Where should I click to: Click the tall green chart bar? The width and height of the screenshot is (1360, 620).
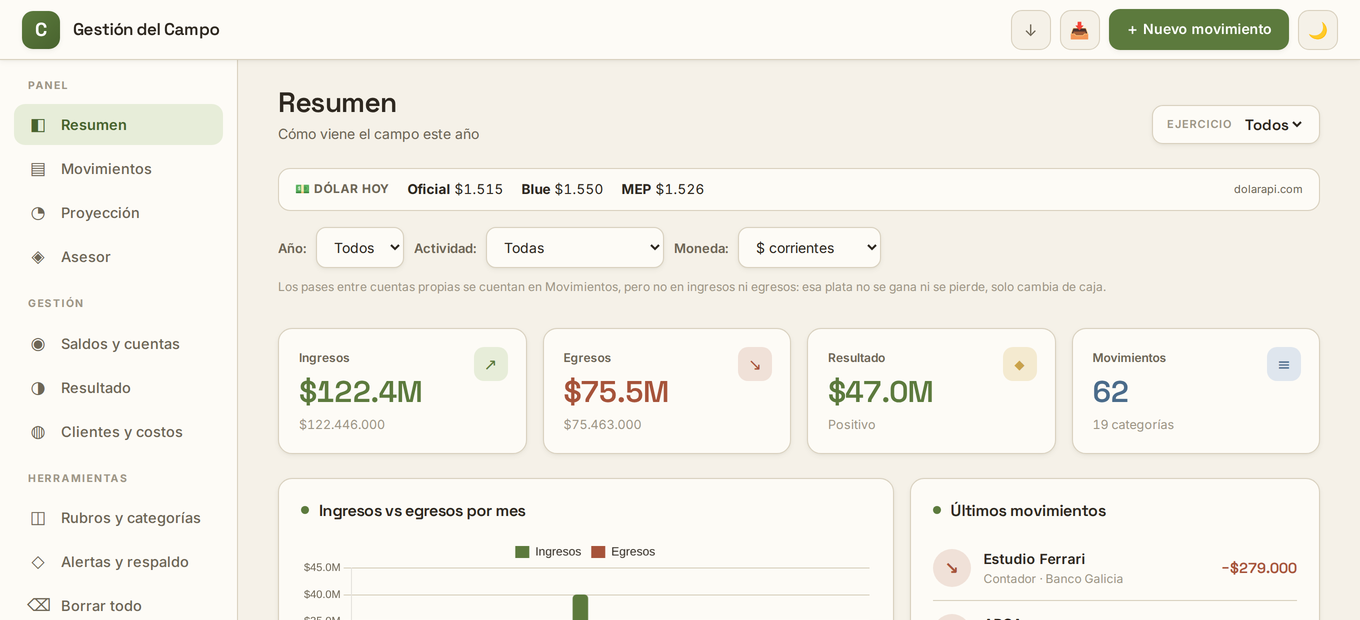580,607
